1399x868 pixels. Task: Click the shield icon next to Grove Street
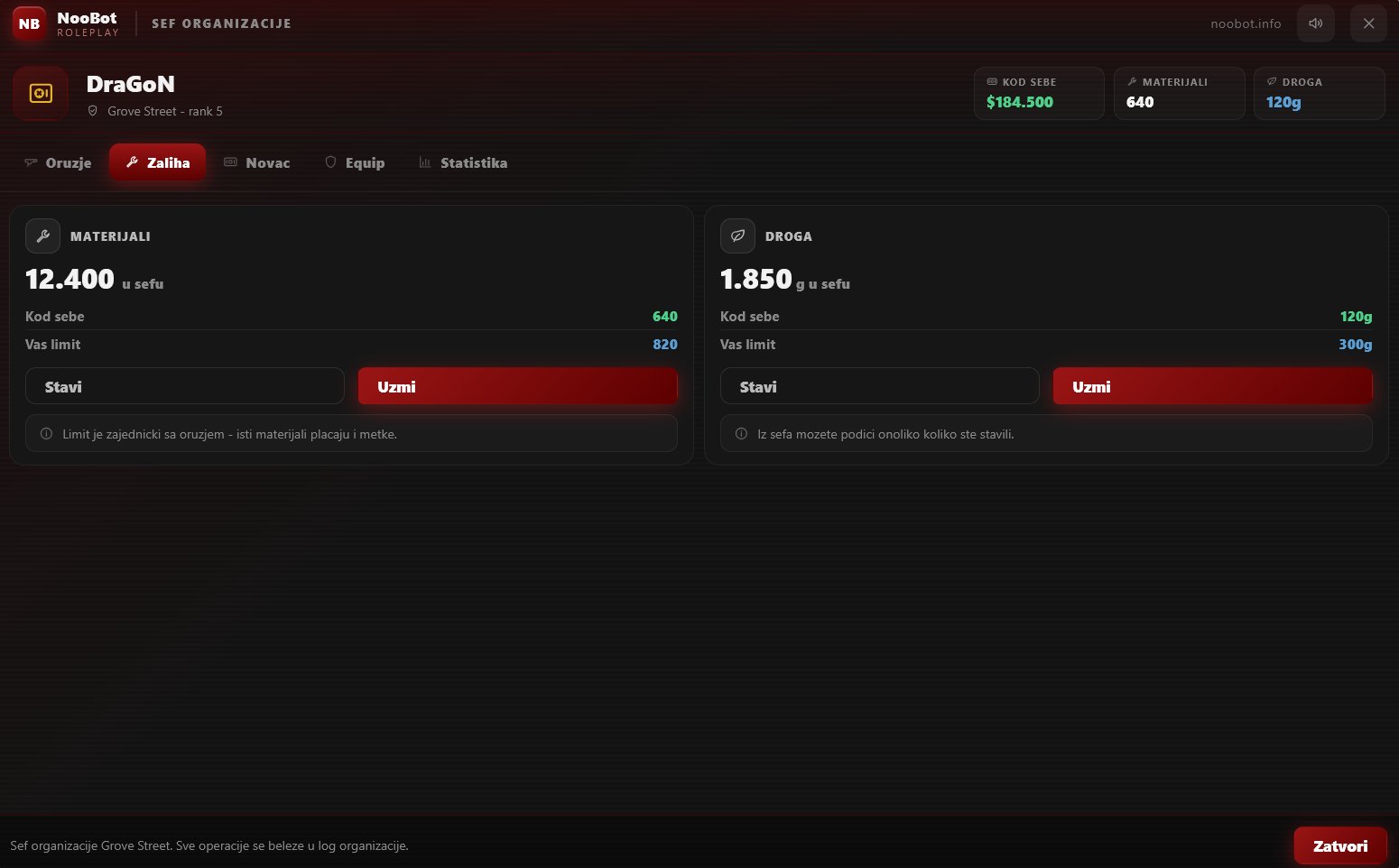(x=92, y=111)
